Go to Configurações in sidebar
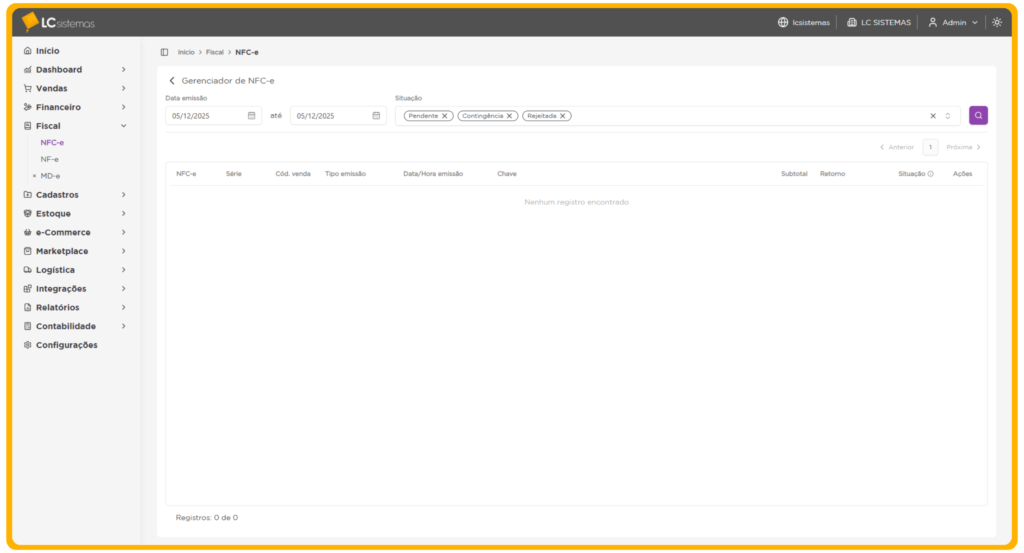 [x=66, y=345]
